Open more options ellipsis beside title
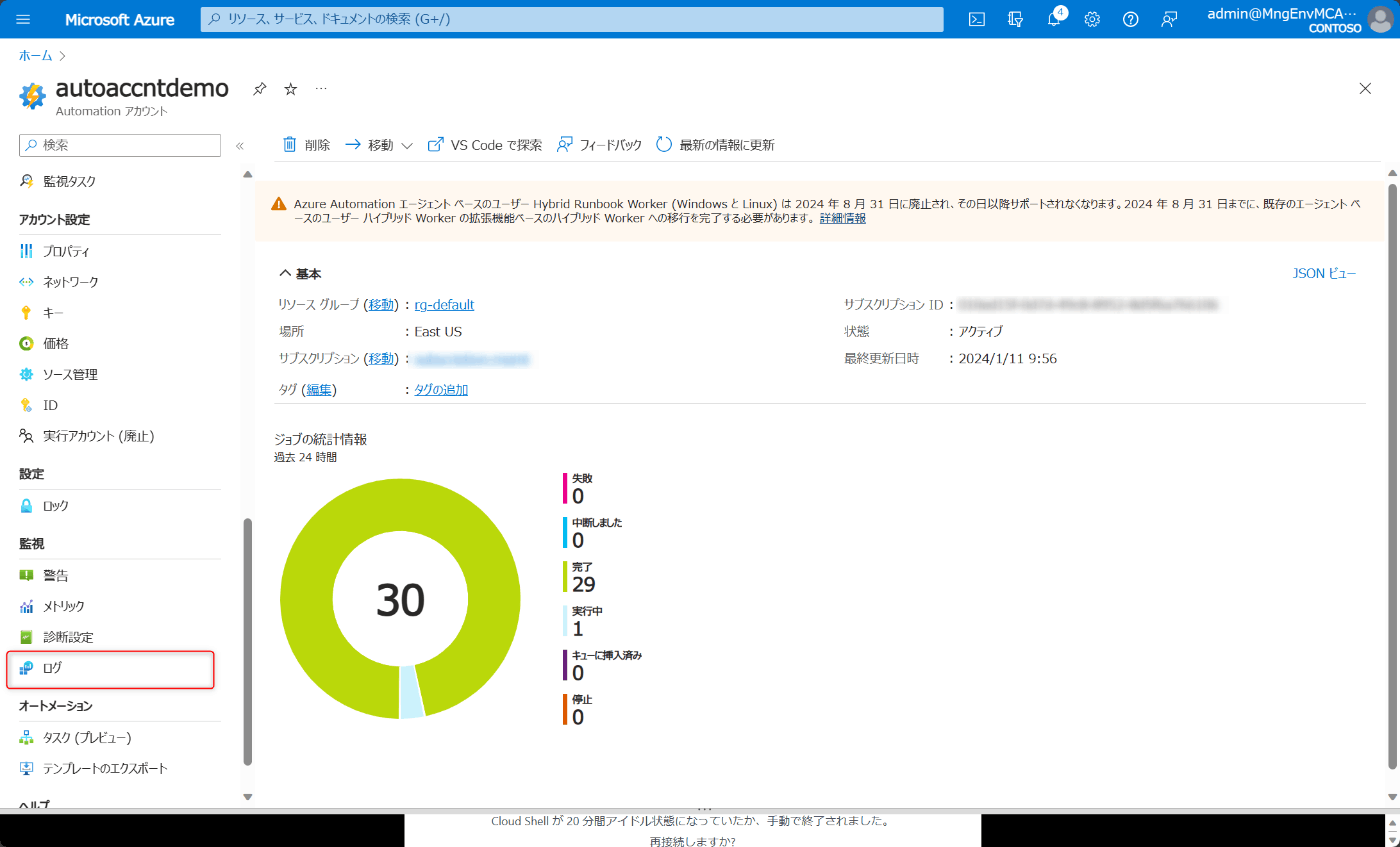The image size is (1400, 847). (321, 89)
